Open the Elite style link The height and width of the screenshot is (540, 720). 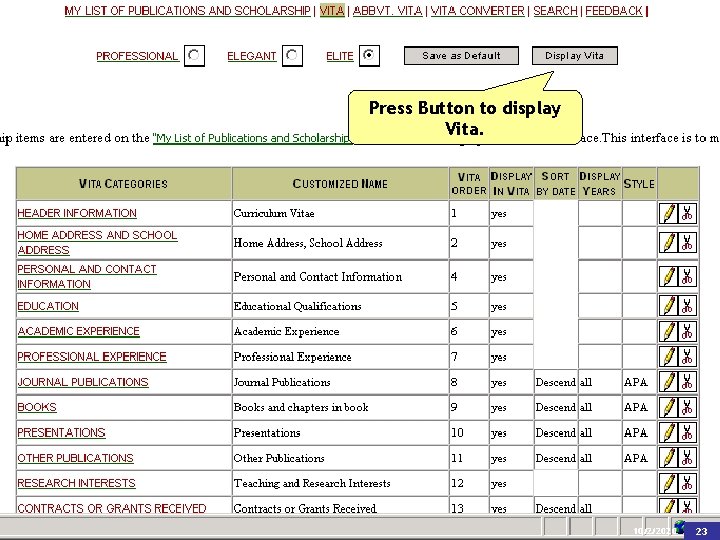(340, 56)
